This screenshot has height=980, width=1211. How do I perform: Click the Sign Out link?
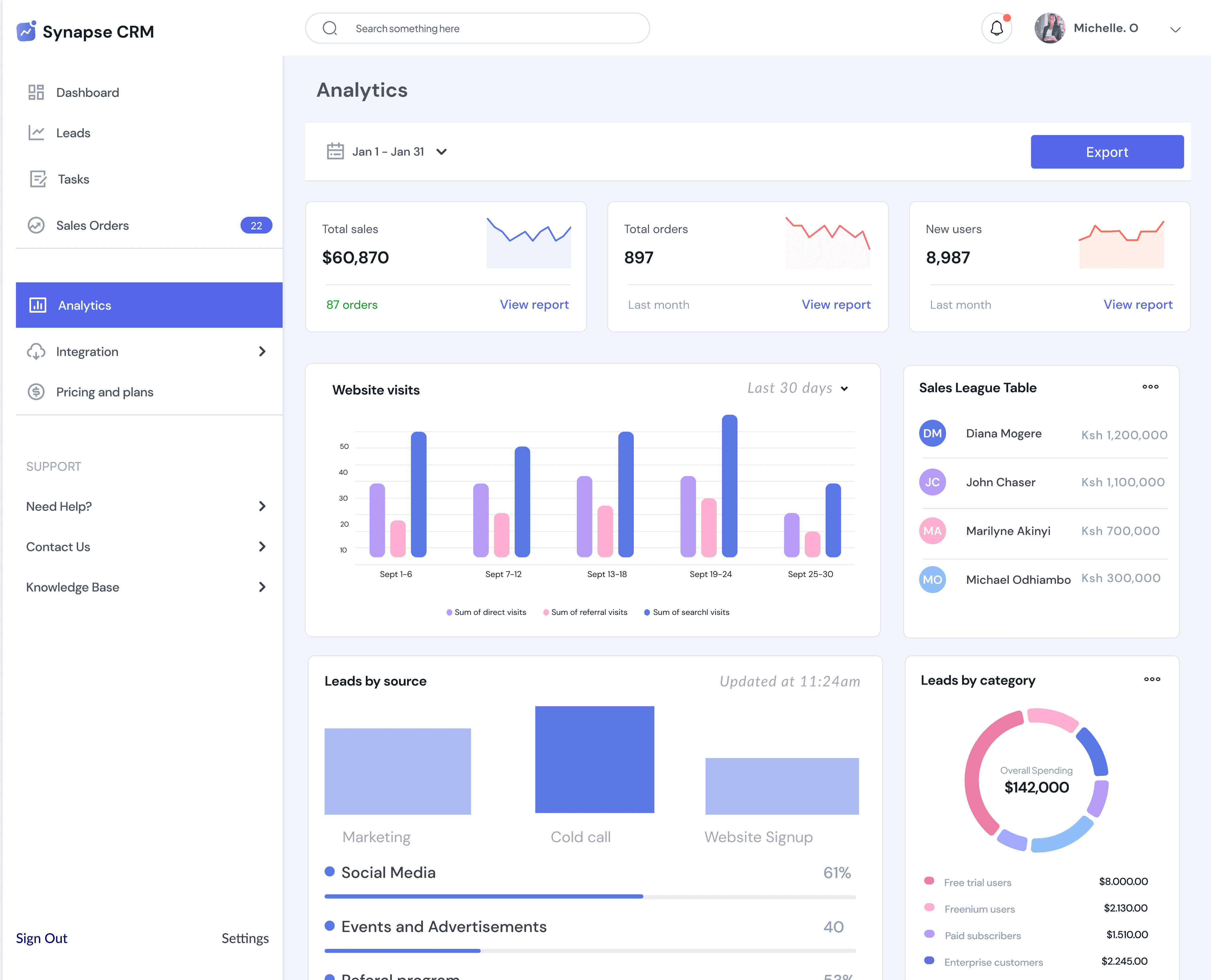[x=42, y=938]
